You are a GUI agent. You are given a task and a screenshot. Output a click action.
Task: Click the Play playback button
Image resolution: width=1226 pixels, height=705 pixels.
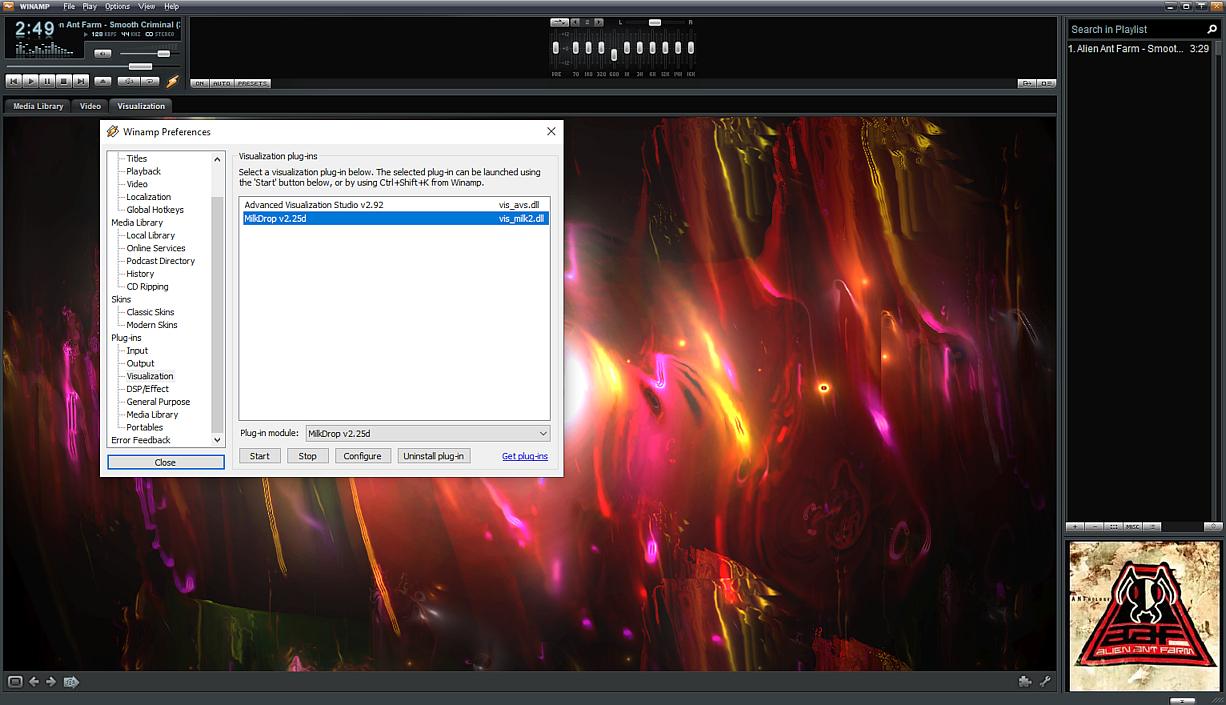click(x=31, y=81)
